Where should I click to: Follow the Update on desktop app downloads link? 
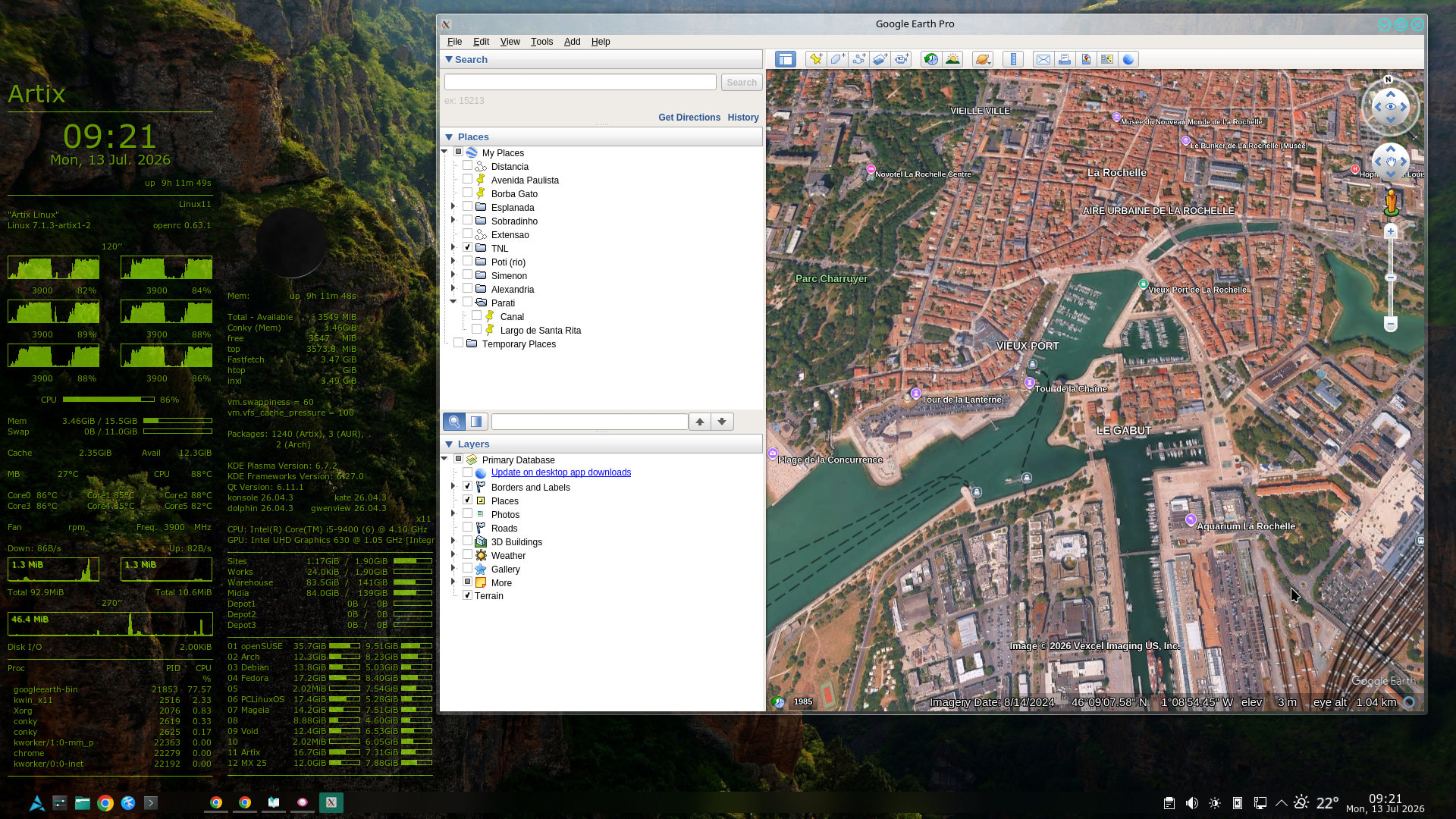[560, 472]
